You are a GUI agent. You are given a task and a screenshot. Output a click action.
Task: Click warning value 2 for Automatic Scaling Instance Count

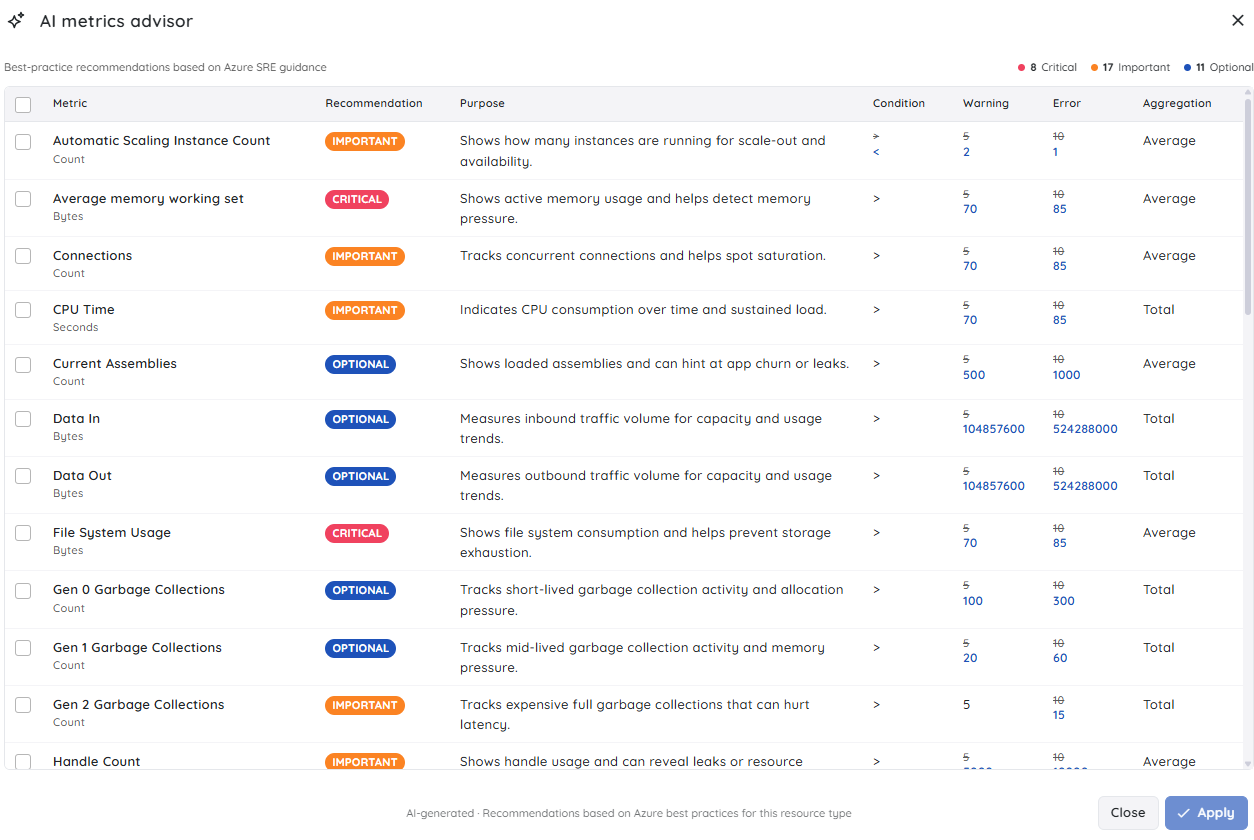[967, 152]
